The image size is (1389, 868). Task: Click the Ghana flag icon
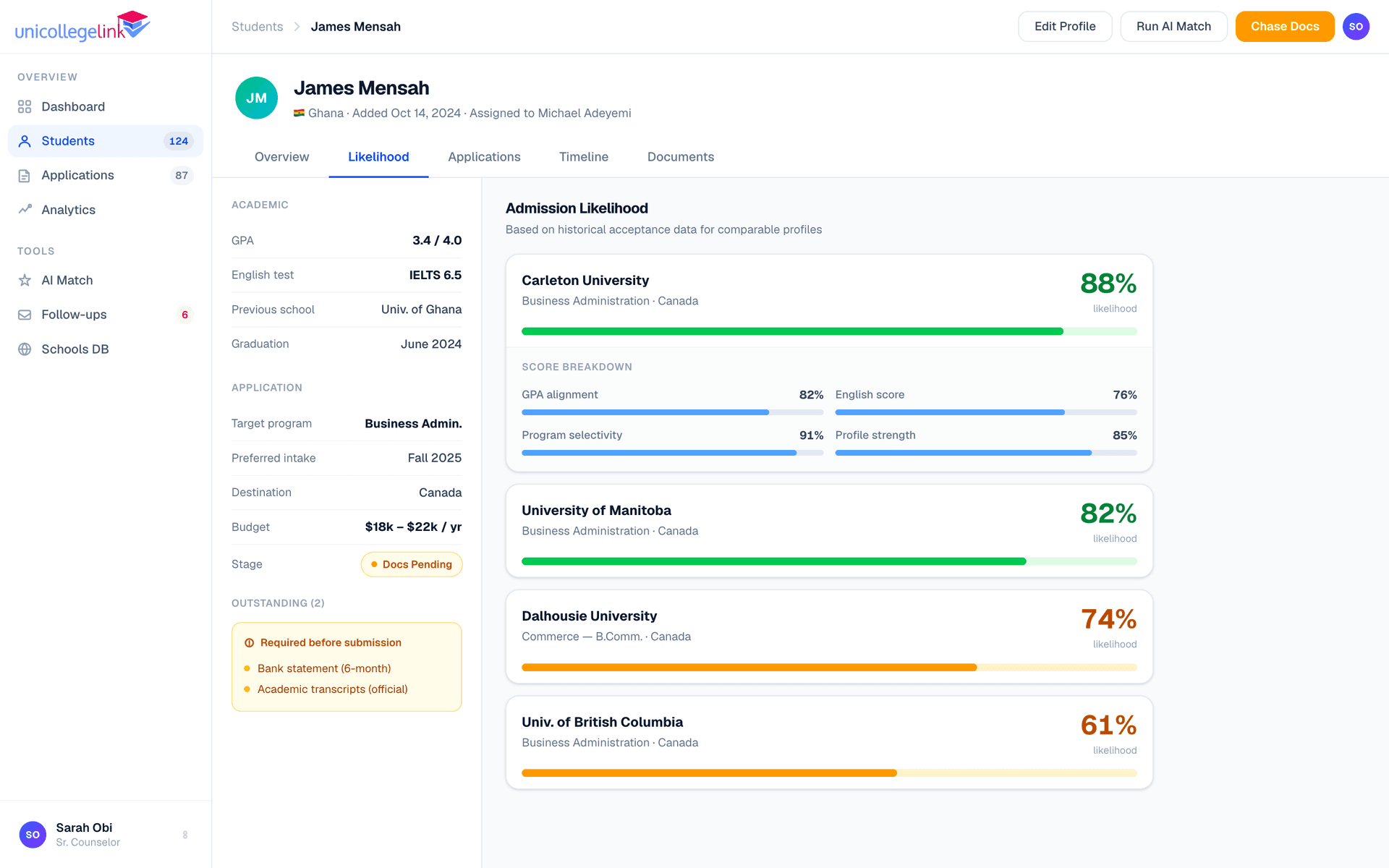[x=299, y=113]
